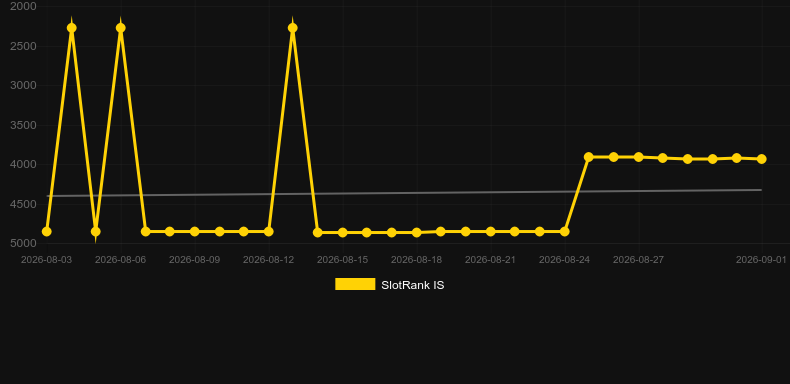This screenshot has width=790, height=384.
Task: Click the 2026-08-27 x-axis label
Action: (x=638, y=260)
